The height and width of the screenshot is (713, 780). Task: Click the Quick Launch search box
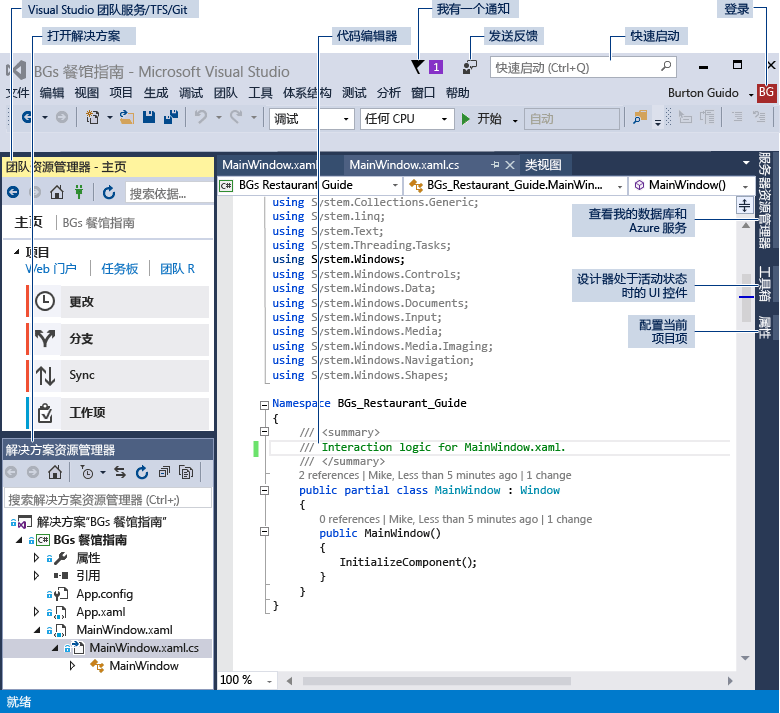tap(575, 68)
